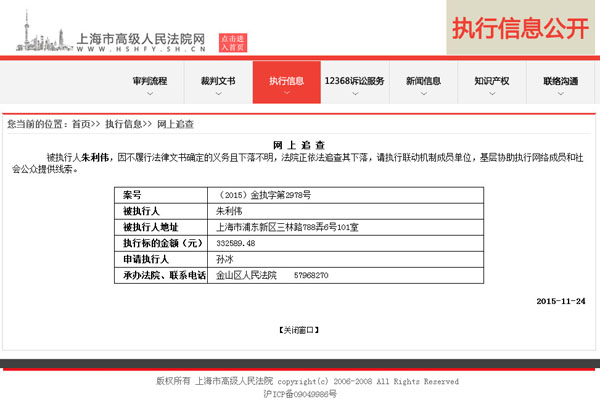Click the 被执行人地址 row label

tap(150, 227)
